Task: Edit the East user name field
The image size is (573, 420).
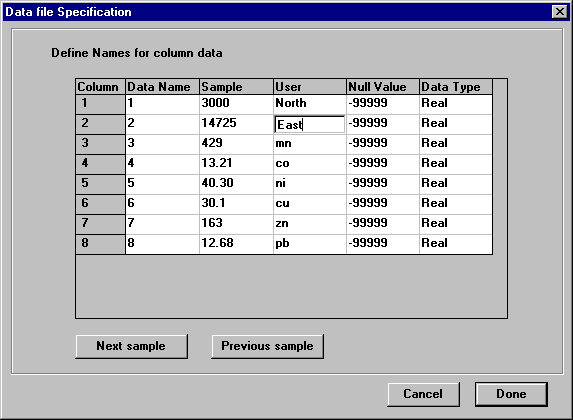Action: pyautogui.click(x=309, y=125)
